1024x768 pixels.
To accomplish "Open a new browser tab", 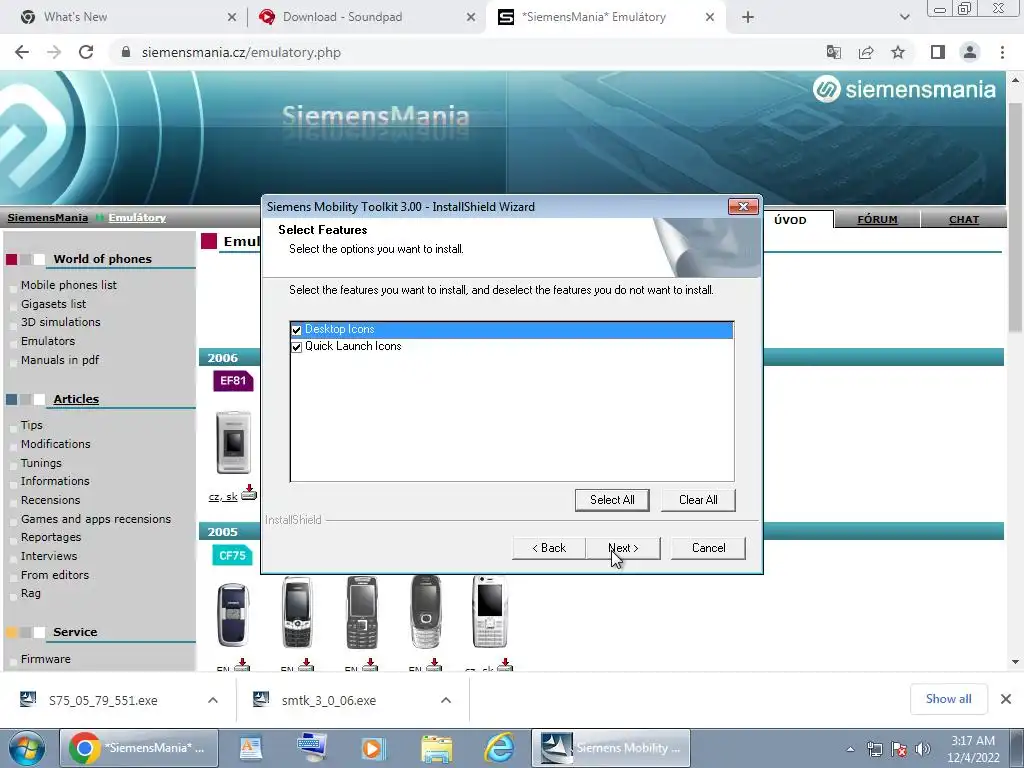I will [x=748, y=17].
